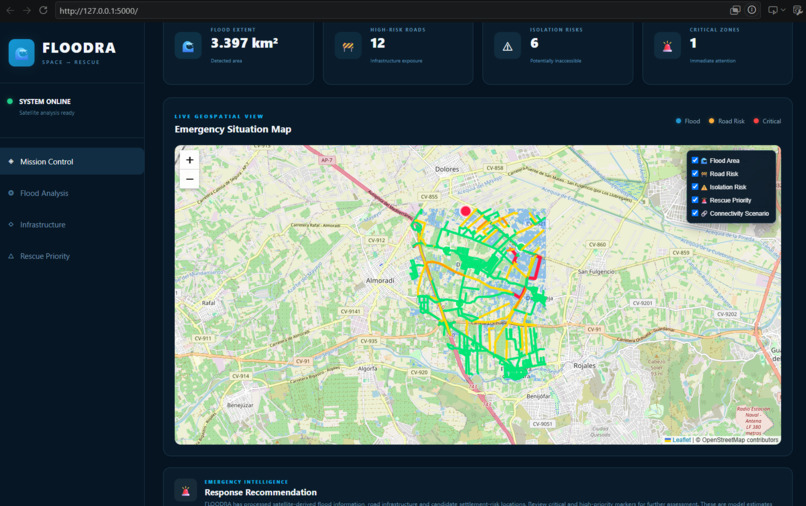Click the Isolation Risk layer triangle icon

tap(704, 187)
